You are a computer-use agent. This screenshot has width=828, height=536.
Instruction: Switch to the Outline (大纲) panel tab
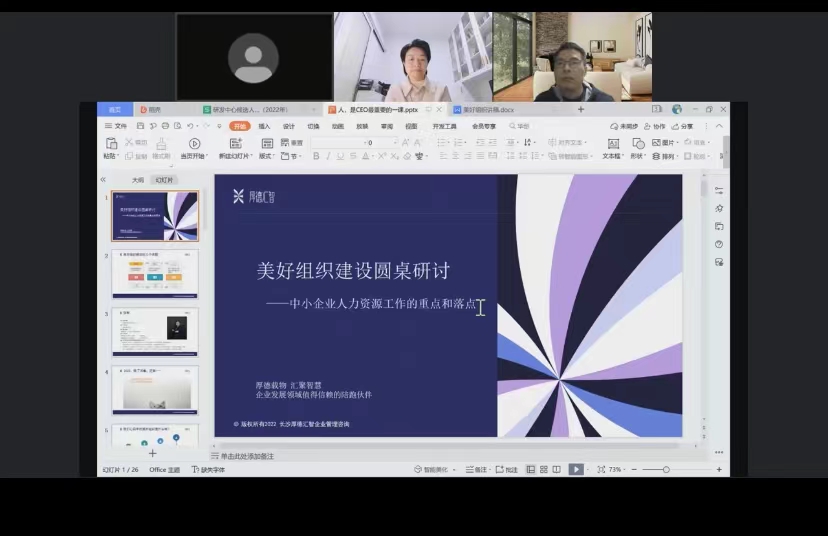click(138, 180)
